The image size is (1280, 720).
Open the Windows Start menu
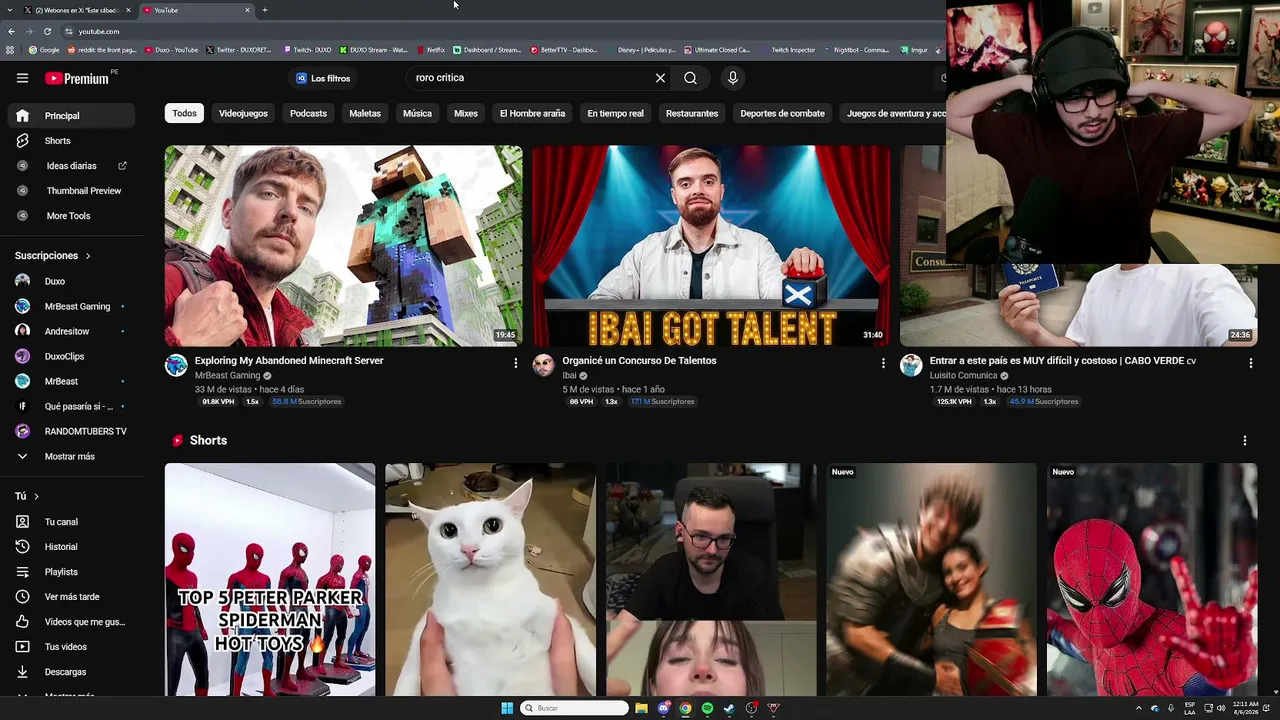[507, 708]
